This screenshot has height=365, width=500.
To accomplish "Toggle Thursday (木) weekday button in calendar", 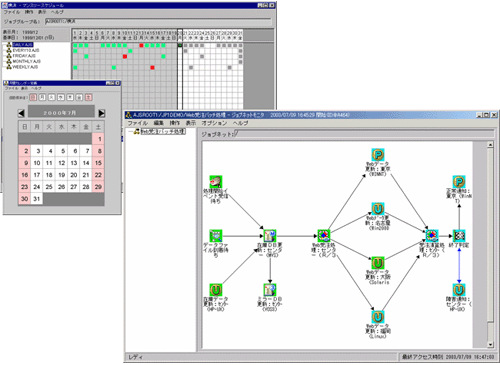I will 70,97.
